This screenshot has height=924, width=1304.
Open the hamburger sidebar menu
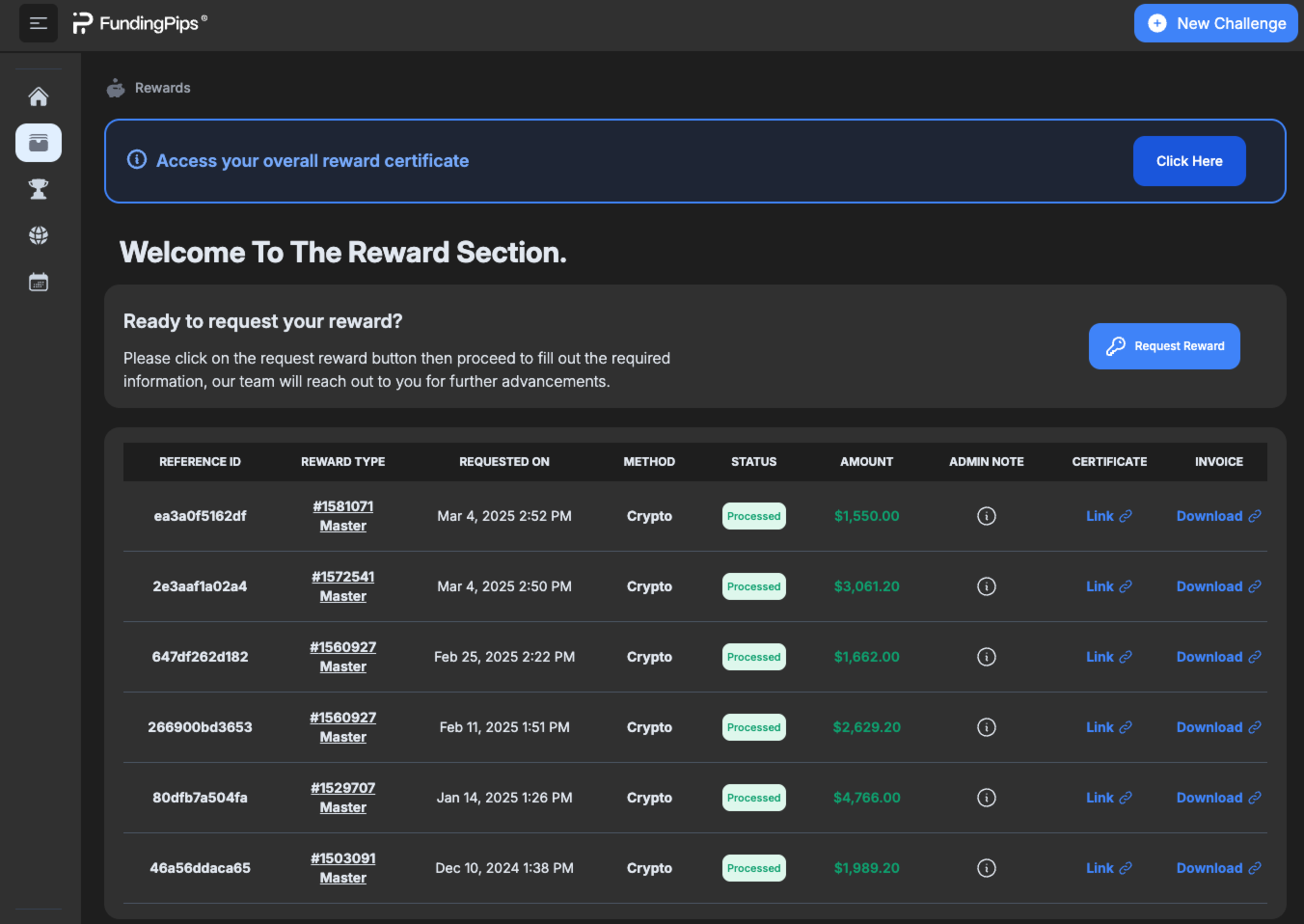[x=39, y=23]
